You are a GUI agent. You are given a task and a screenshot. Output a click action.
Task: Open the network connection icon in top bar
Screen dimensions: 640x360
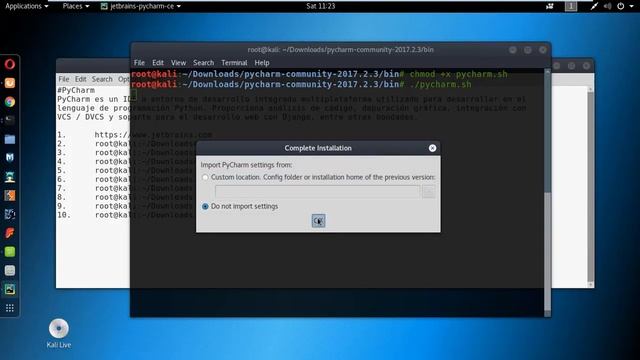tap(594, 6)
